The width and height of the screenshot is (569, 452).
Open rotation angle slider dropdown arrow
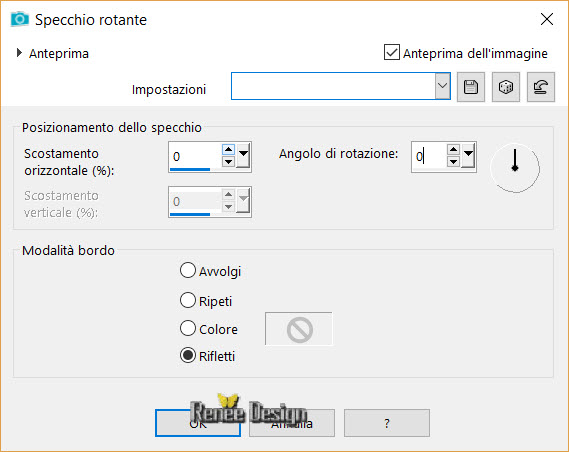tap(468, 155)
